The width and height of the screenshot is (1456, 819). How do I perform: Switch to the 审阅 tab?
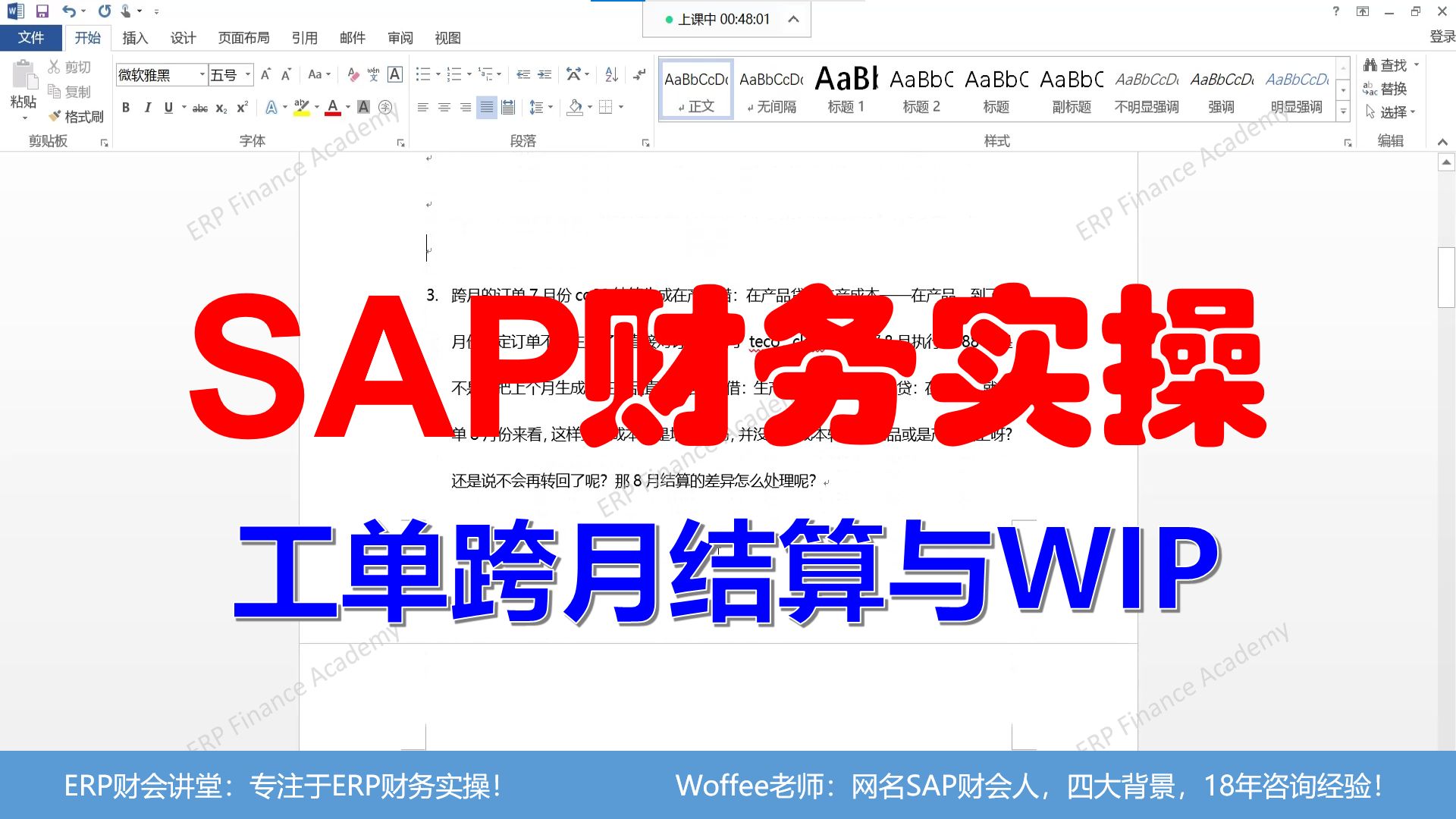click(x=400, y=38)
